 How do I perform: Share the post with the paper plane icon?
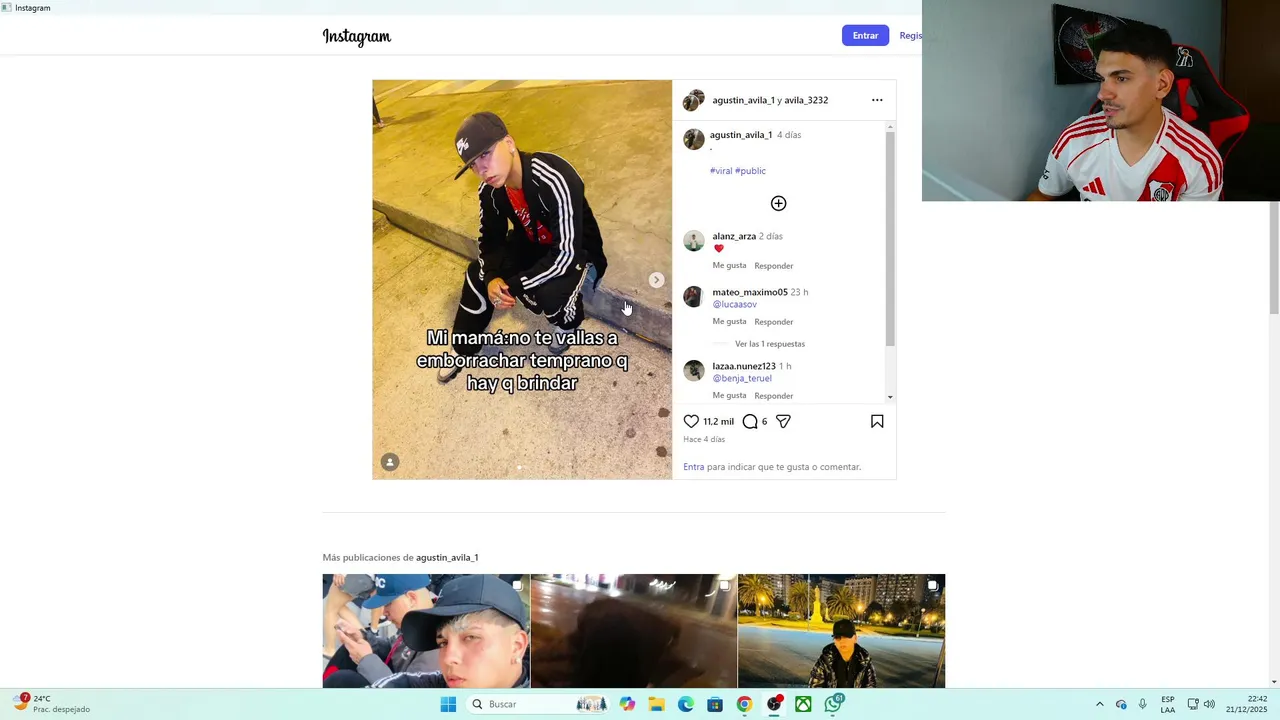(783, 422)
